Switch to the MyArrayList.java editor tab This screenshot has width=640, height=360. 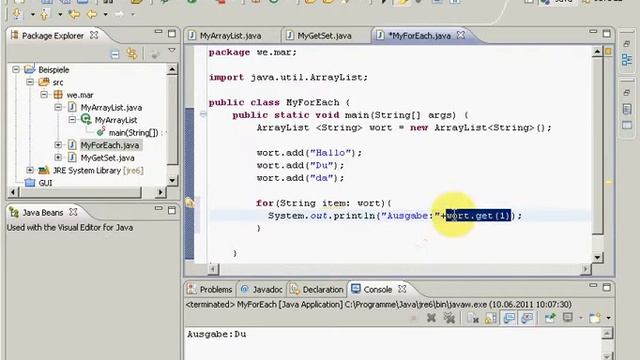point(230,36)
